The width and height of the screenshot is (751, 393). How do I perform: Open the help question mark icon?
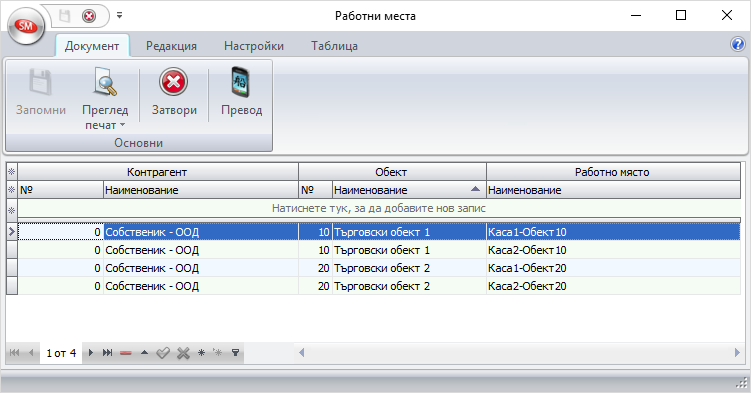[738, 45]
